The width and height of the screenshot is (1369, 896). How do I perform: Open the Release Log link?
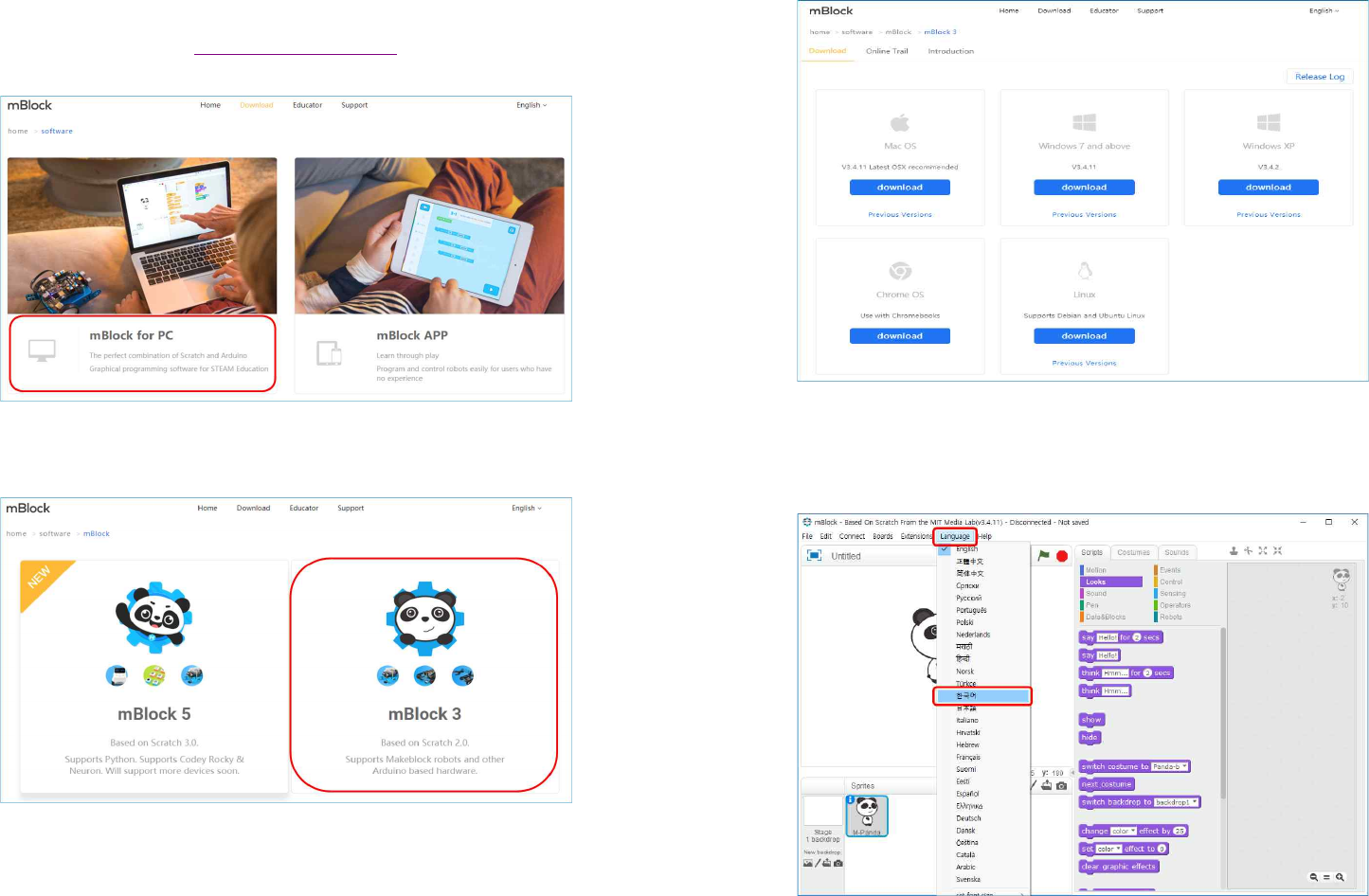coord(1320,77)
